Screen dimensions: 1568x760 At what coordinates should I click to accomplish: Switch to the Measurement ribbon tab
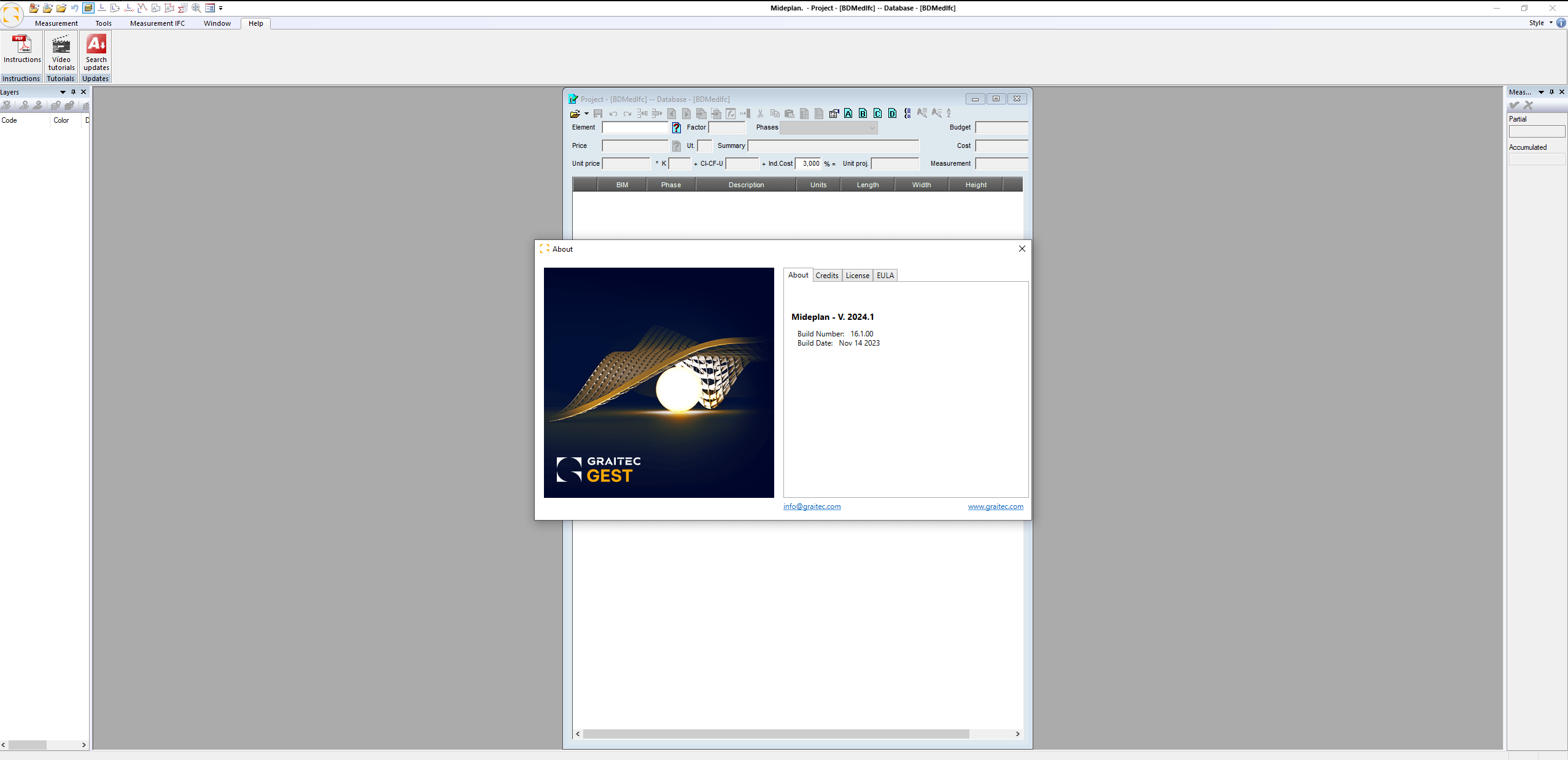coord(56,23)
